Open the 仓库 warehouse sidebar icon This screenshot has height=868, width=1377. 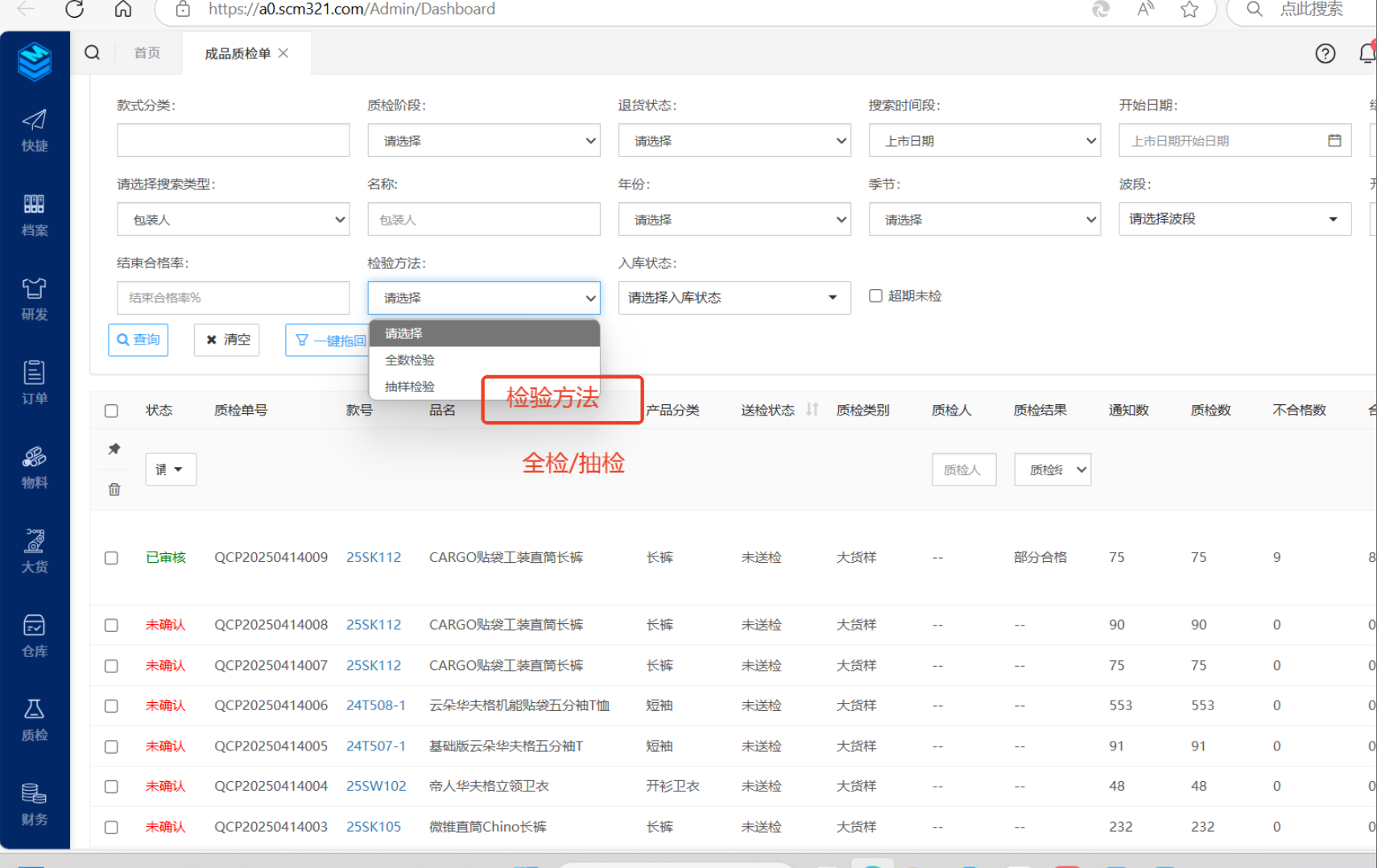tap(34, 635)
